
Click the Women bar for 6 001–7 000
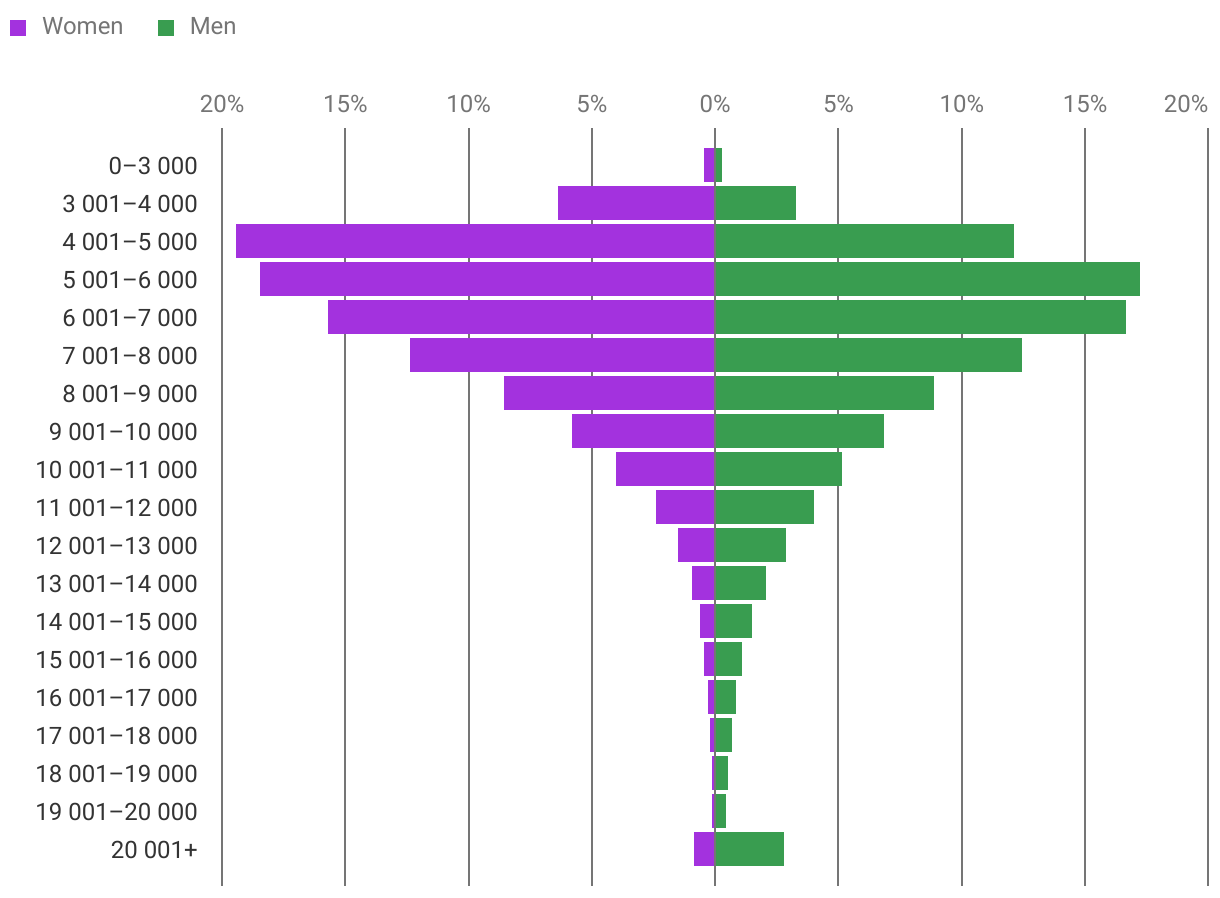pos(521,317)
